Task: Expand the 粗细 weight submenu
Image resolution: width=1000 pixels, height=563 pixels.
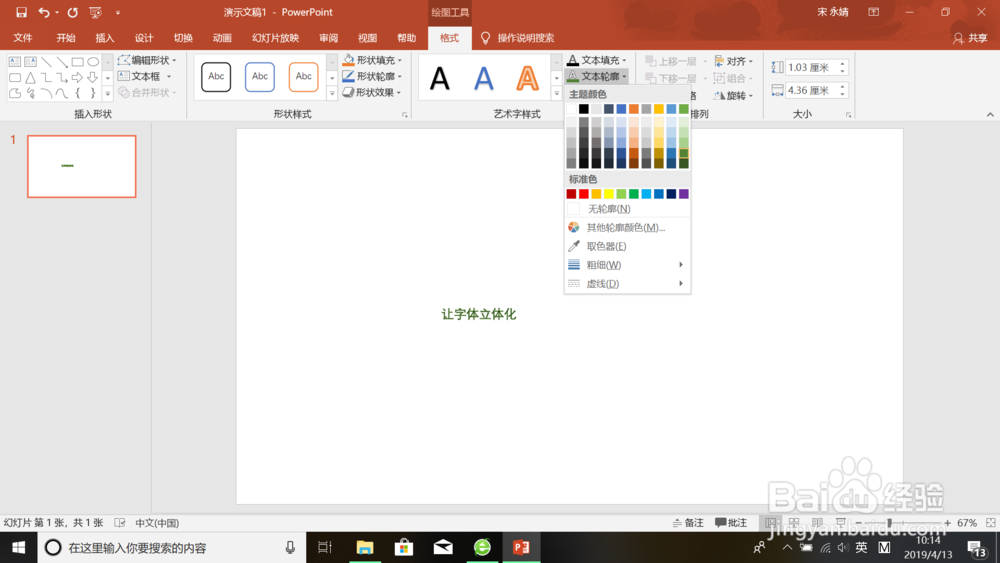Action: (628, 265)
